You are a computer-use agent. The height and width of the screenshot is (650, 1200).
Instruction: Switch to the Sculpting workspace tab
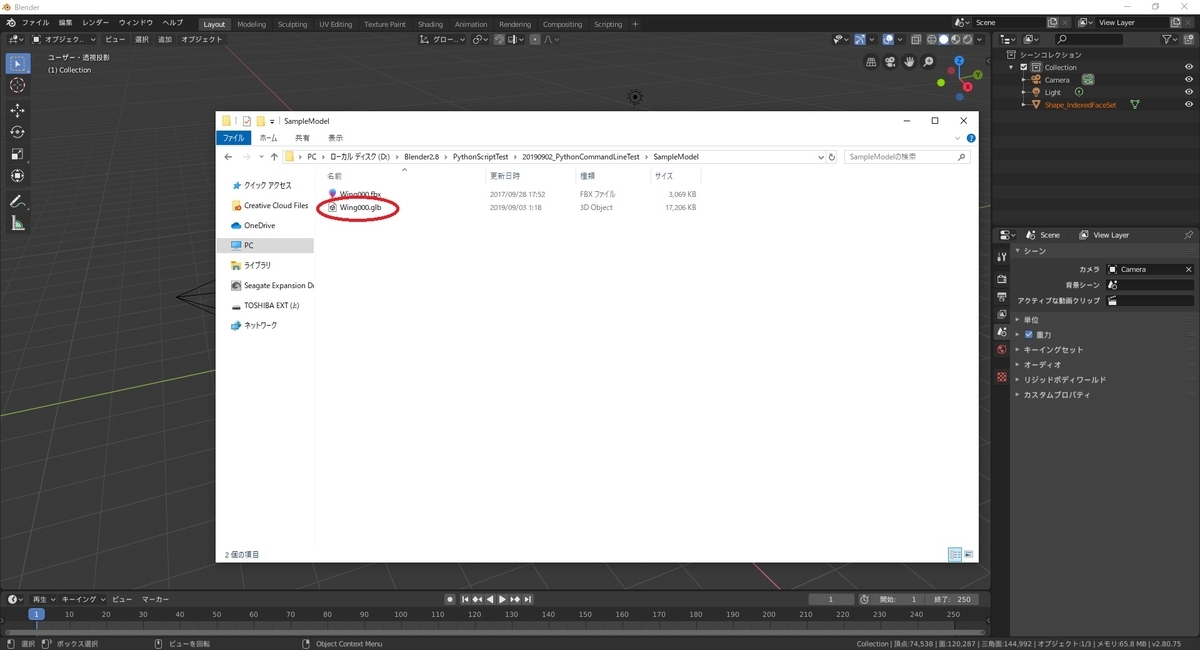[x=292, y=24]
